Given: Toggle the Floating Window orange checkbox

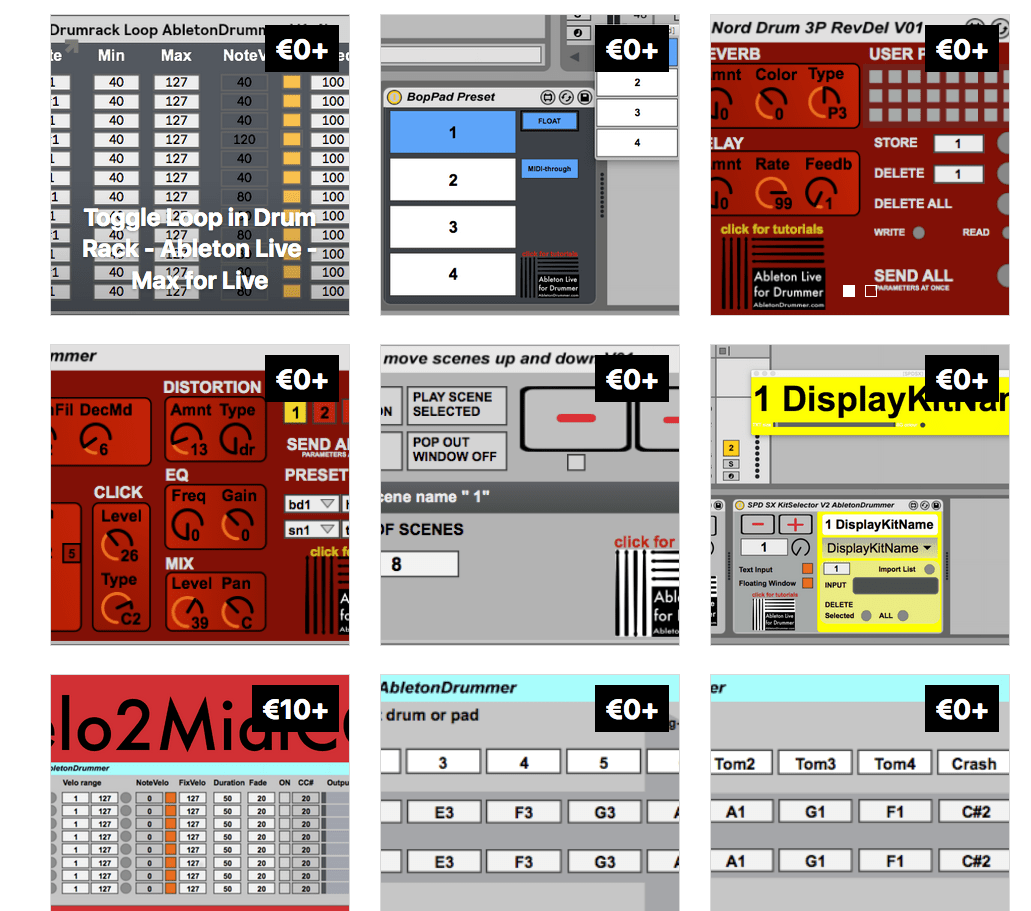Looking at the screenshot, I should coord(807,583).
